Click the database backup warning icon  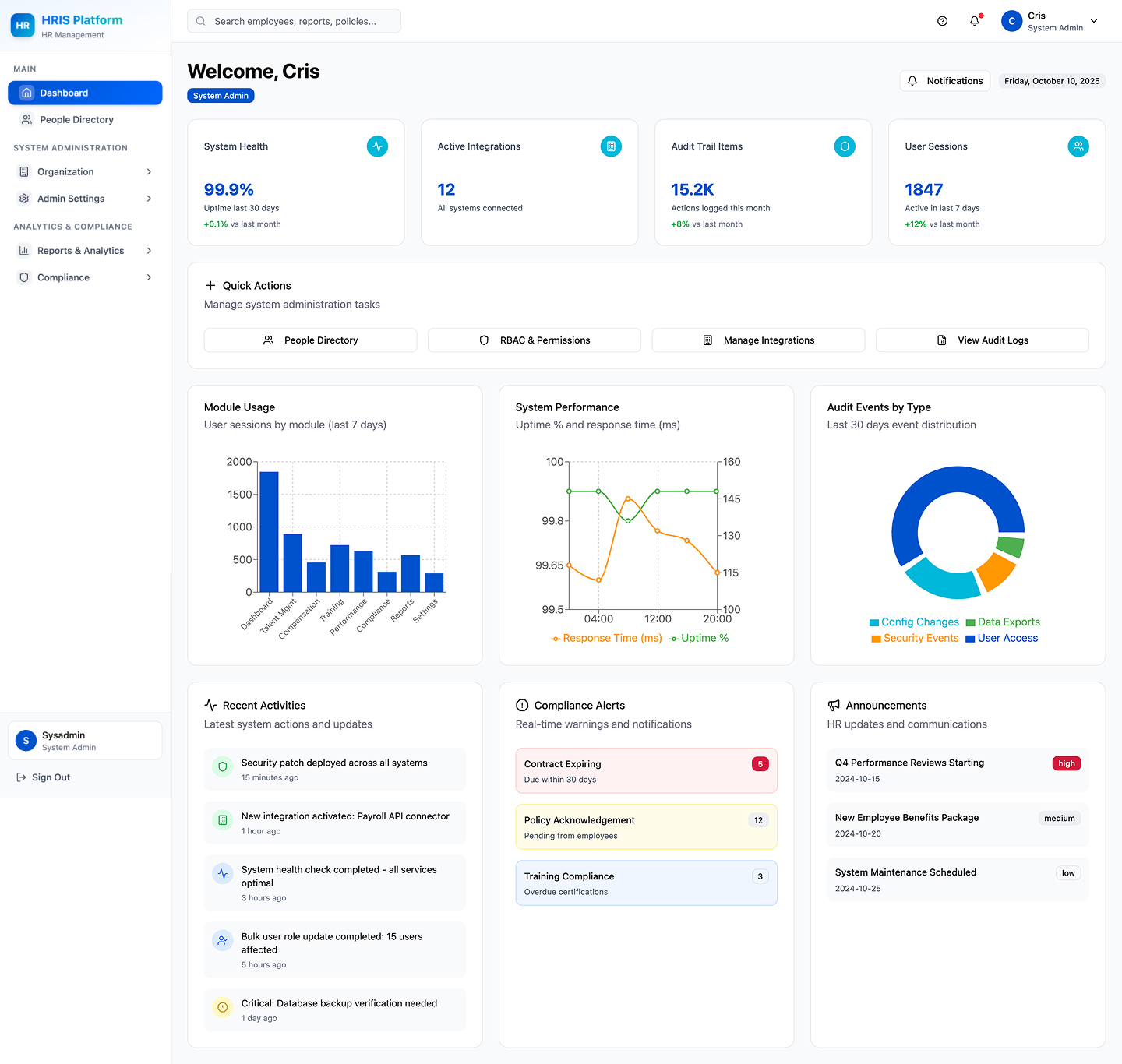pos(223,1007)
